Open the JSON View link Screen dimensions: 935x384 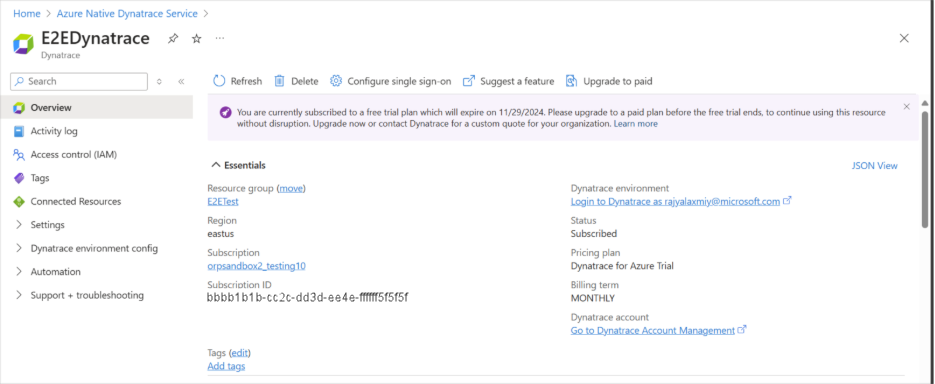[875, 166]
